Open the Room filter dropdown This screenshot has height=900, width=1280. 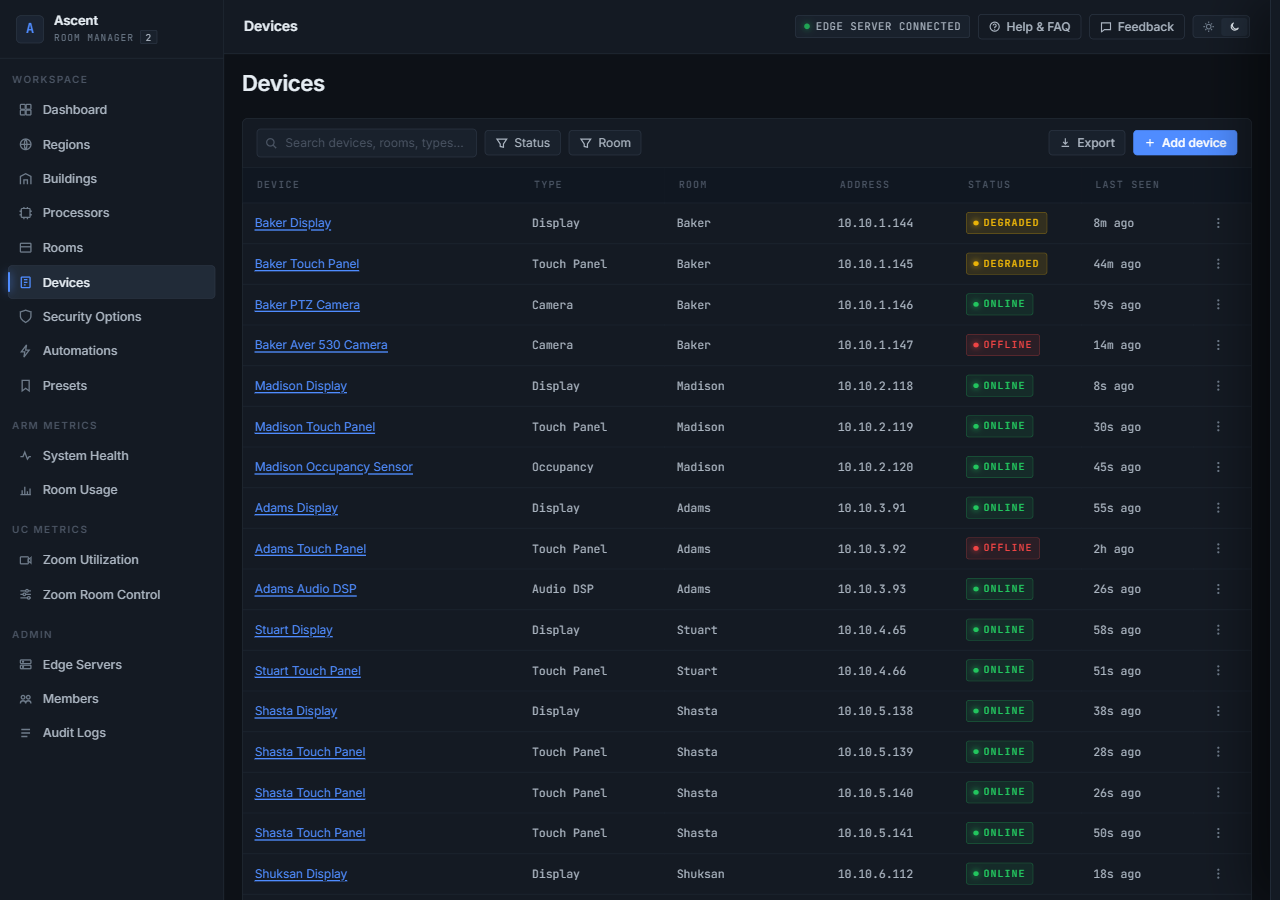click(605, 143)
